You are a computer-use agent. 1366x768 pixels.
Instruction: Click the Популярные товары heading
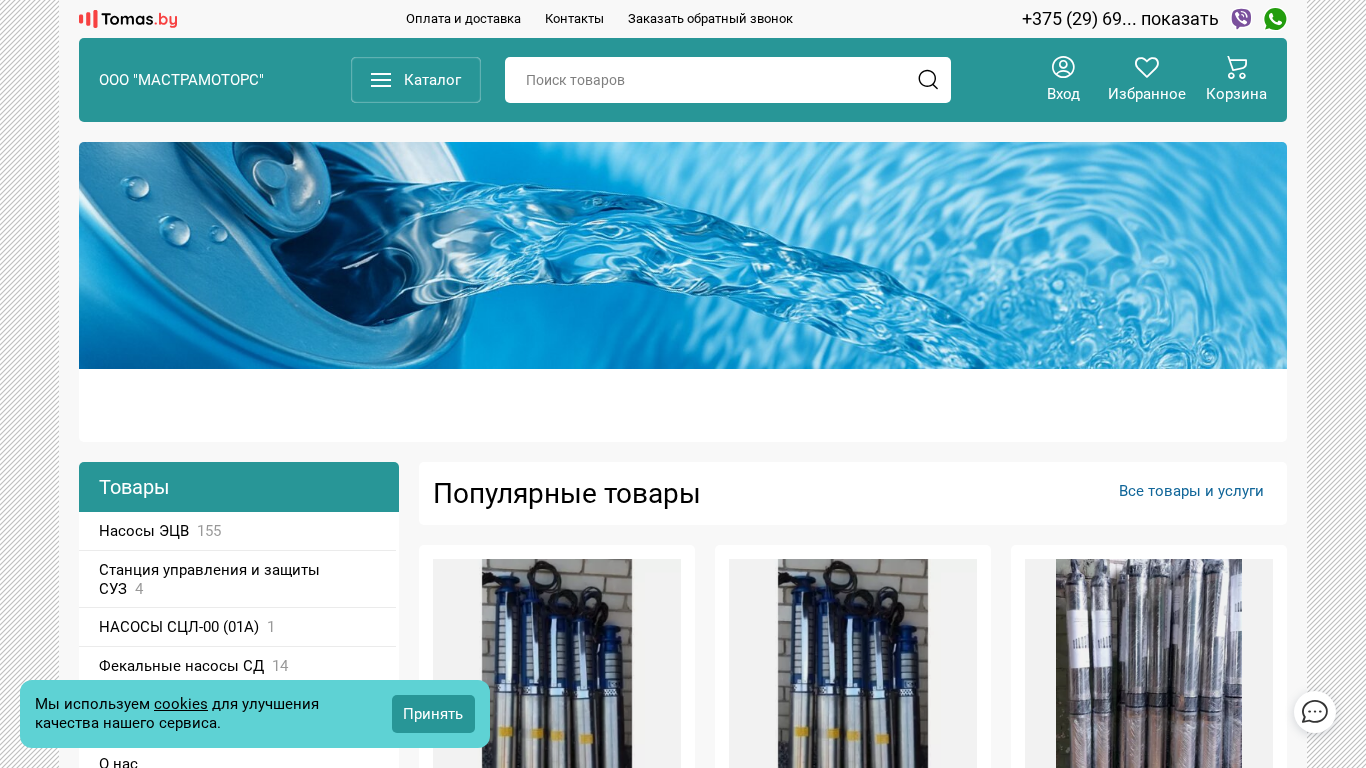(566, 493)
